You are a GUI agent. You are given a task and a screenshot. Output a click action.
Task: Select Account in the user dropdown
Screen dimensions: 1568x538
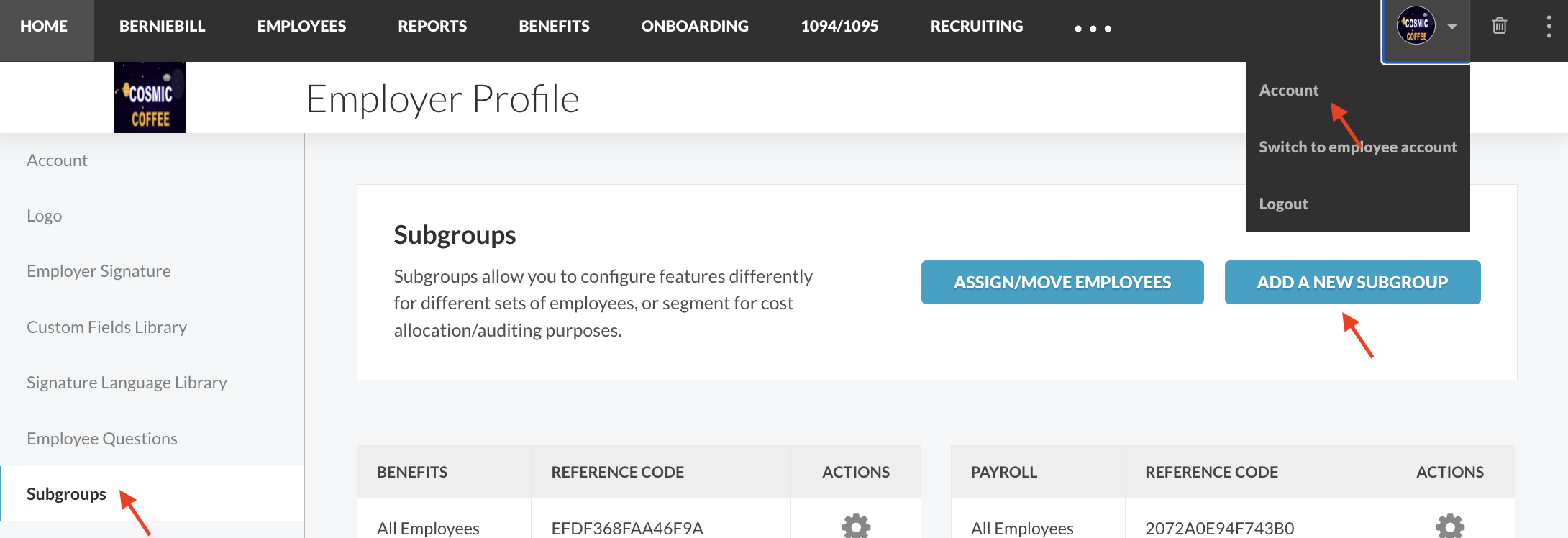pyautogui.click(x=1288, y=90)
